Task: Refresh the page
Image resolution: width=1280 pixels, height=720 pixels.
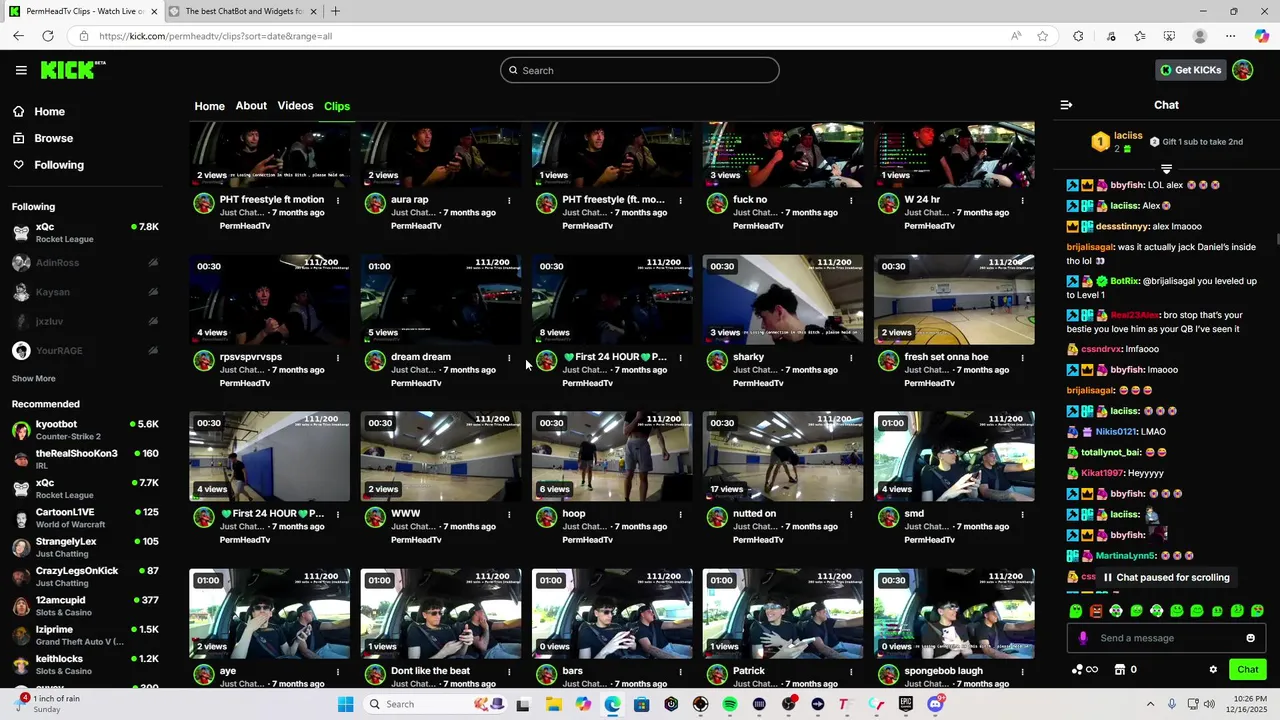Action: (x=47, y=36)
